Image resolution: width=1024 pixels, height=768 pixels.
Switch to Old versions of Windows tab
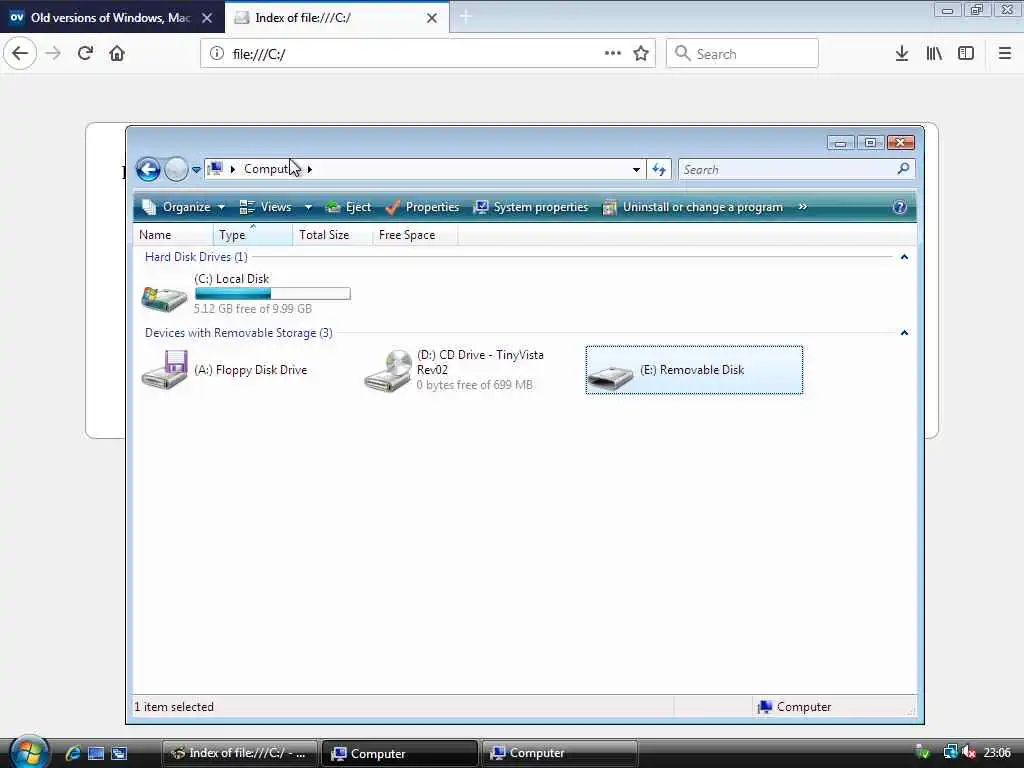[111, 18]
